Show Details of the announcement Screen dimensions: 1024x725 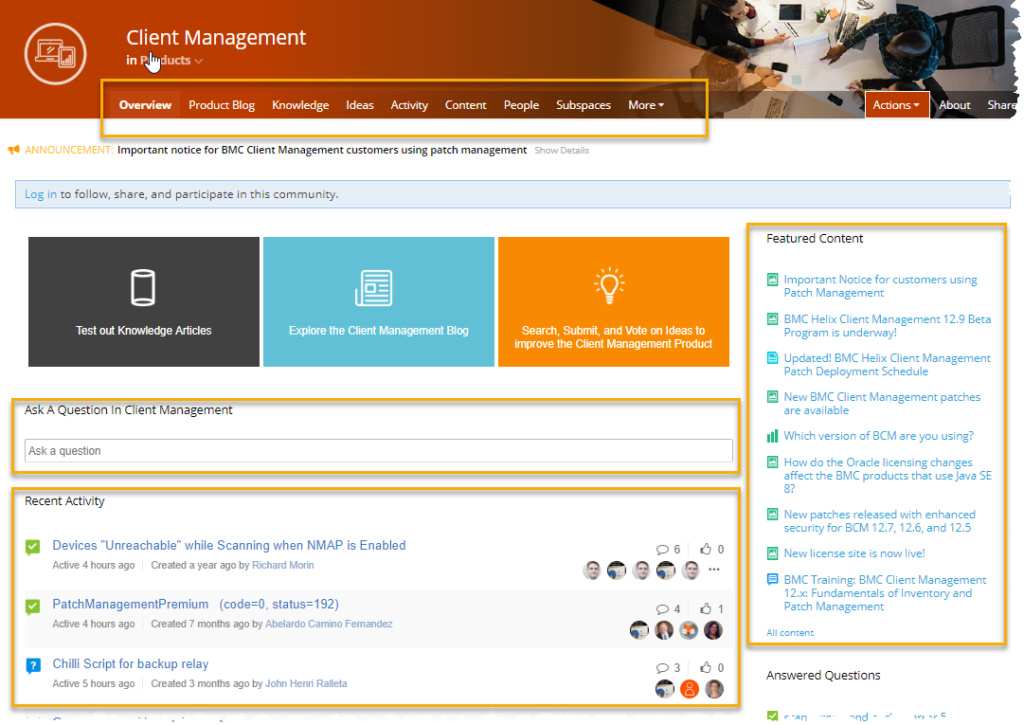pyautogui.click(x=561, y=151)
